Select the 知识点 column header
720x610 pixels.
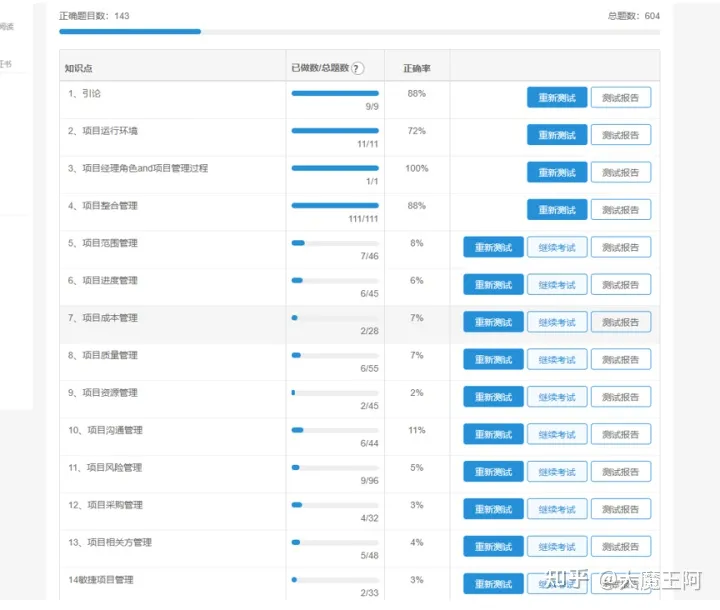coord(79,68)
